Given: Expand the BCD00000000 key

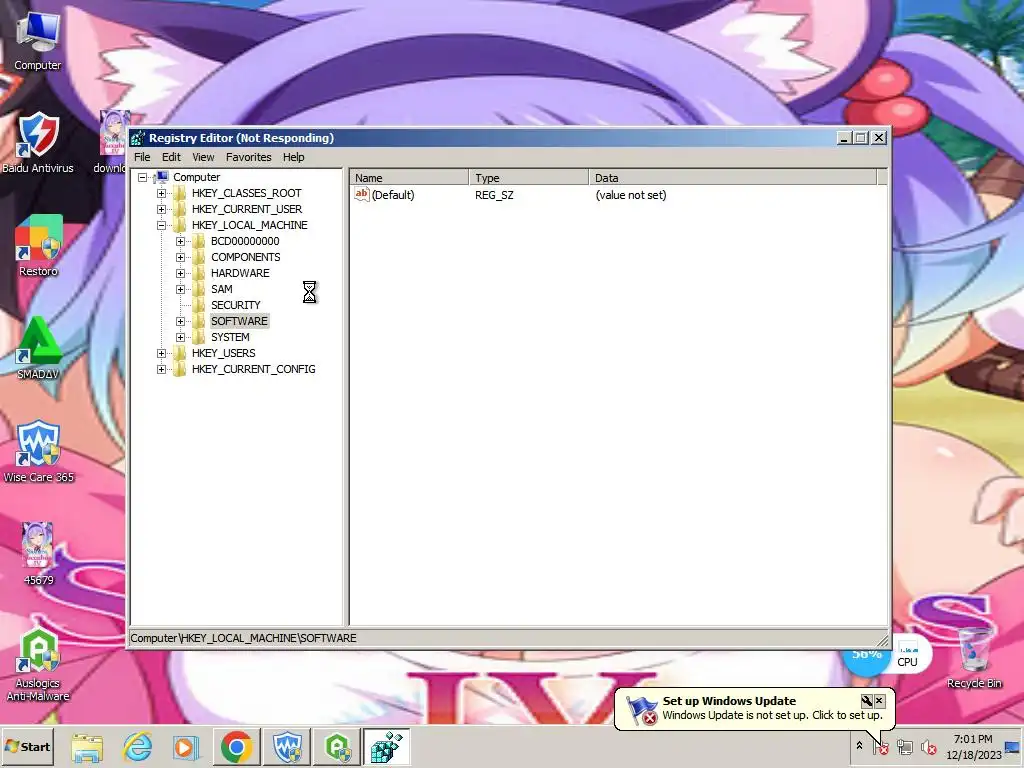Looking at the screenshot, I should tap(180, 241).
